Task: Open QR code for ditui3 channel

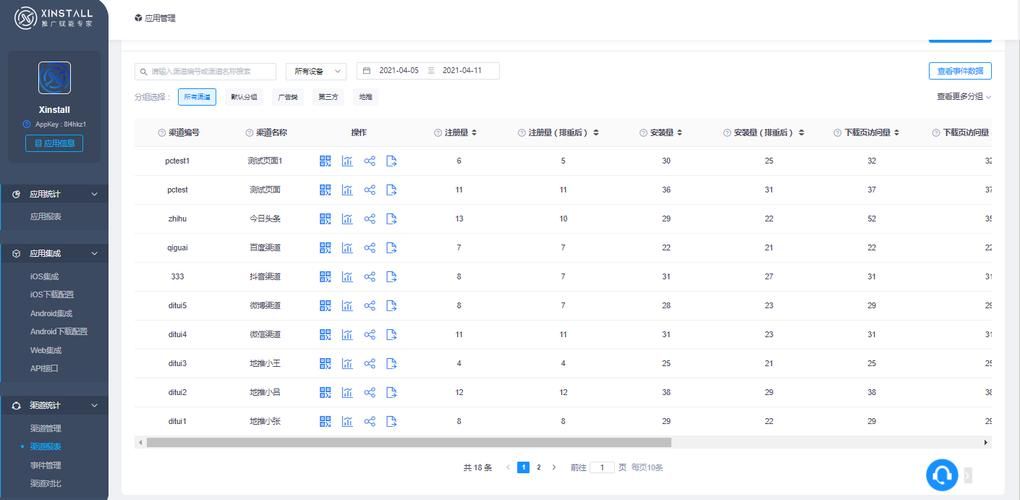Action: coord(325,364)
